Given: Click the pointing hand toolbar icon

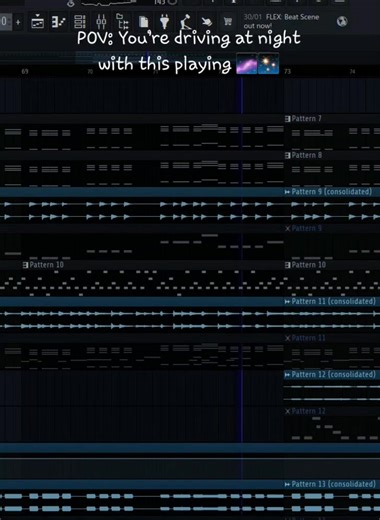Looking at the screenshot, I should click(x=207, y=22).
